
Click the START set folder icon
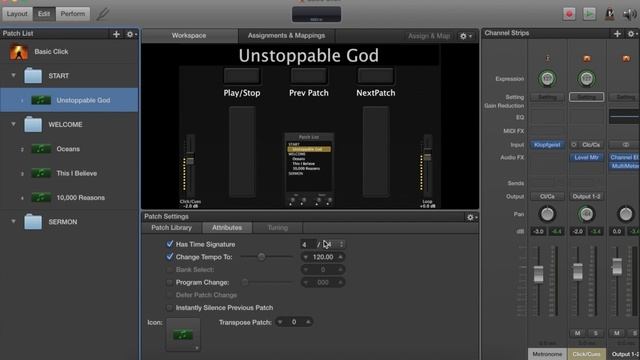33,76
